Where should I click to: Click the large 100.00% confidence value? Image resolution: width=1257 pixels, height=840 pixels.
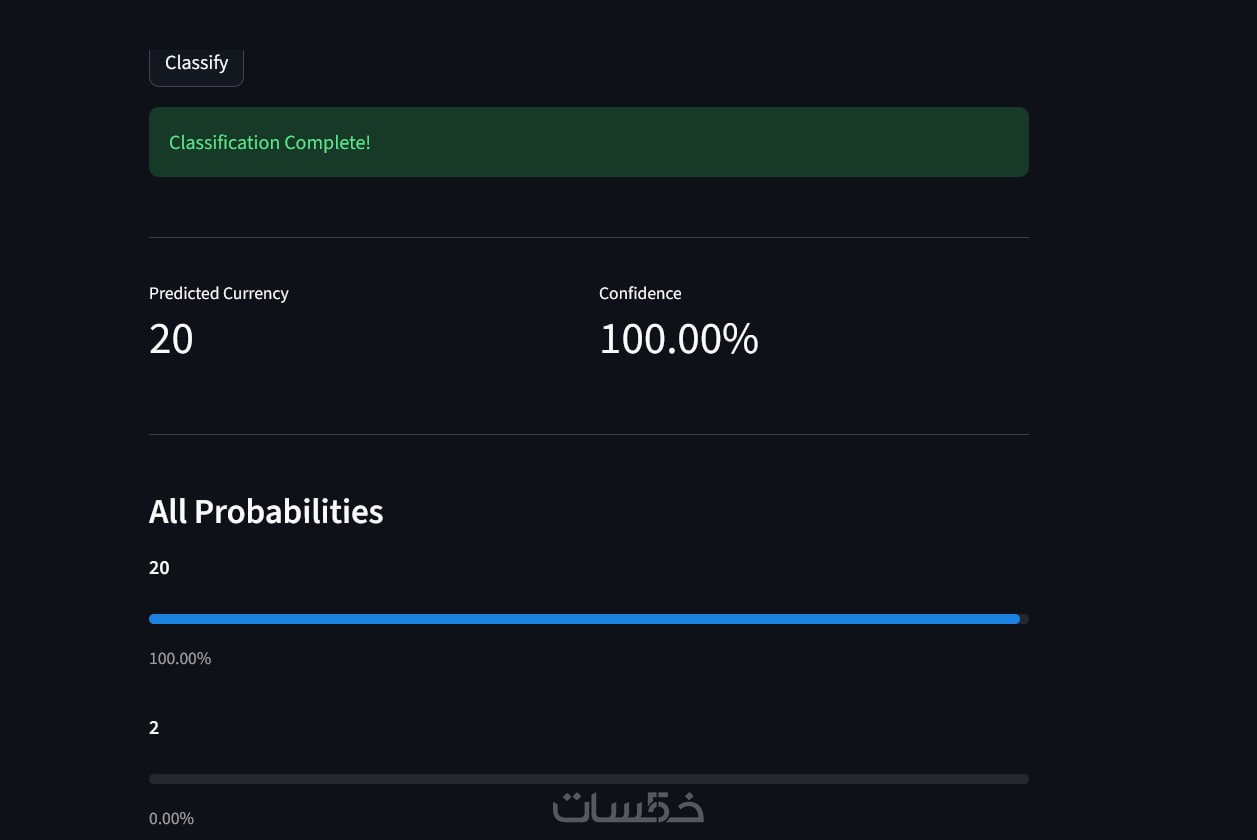(x=678, y=339)
